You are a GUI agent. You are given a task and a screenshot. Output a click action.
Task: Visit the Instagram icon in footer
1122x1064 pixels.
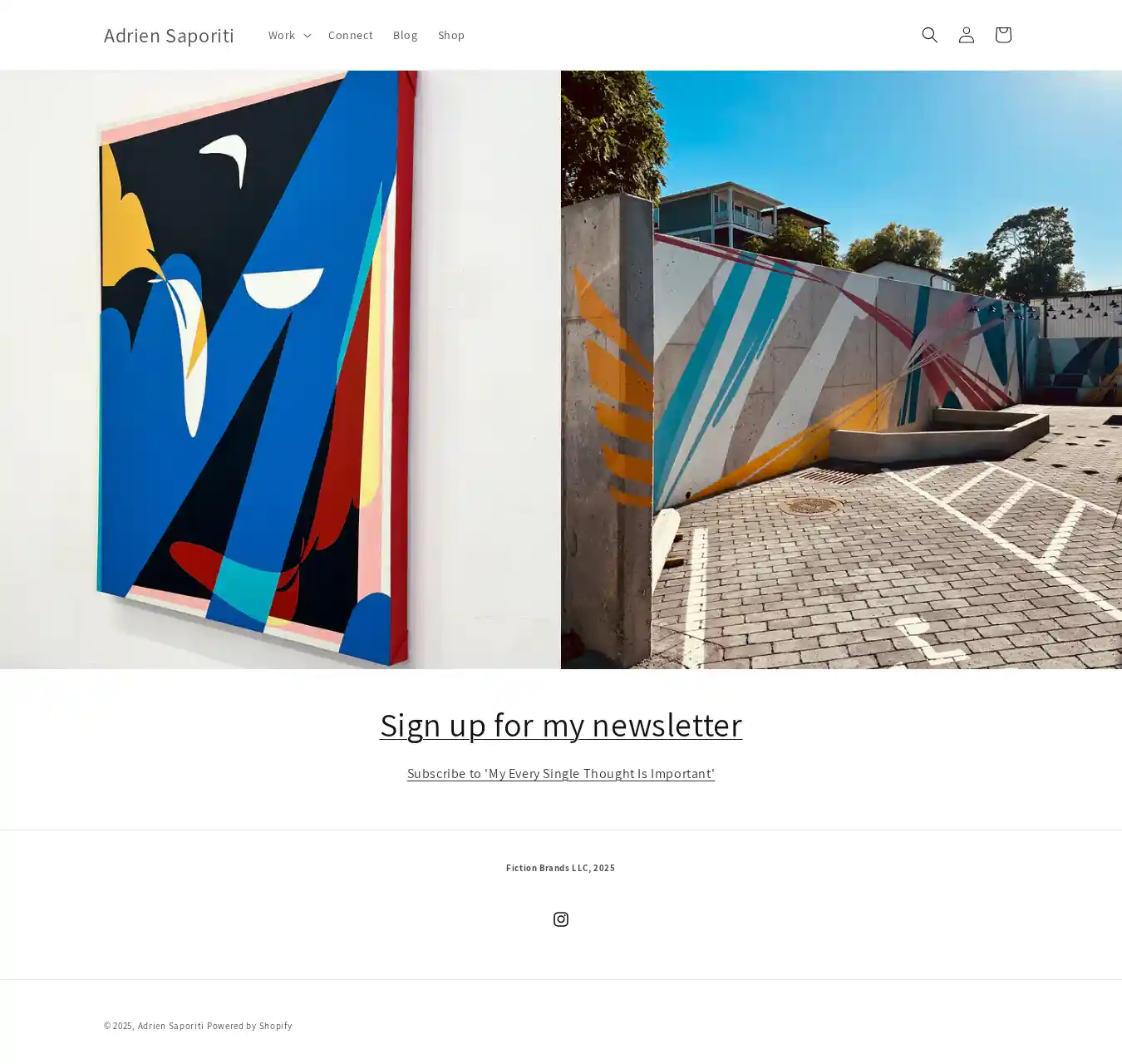561,919
